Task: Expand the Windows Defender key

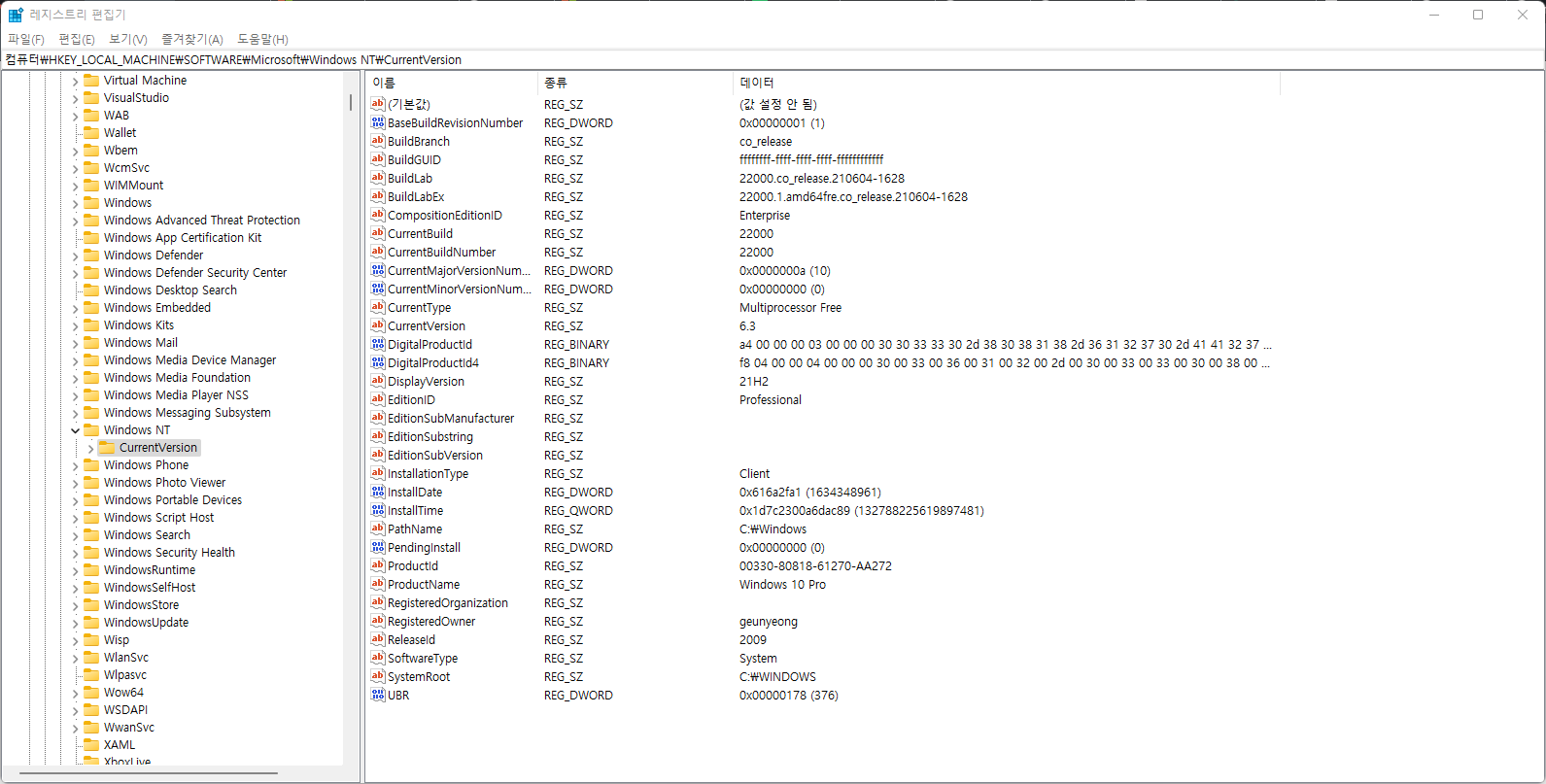Action: click(75, 256)
